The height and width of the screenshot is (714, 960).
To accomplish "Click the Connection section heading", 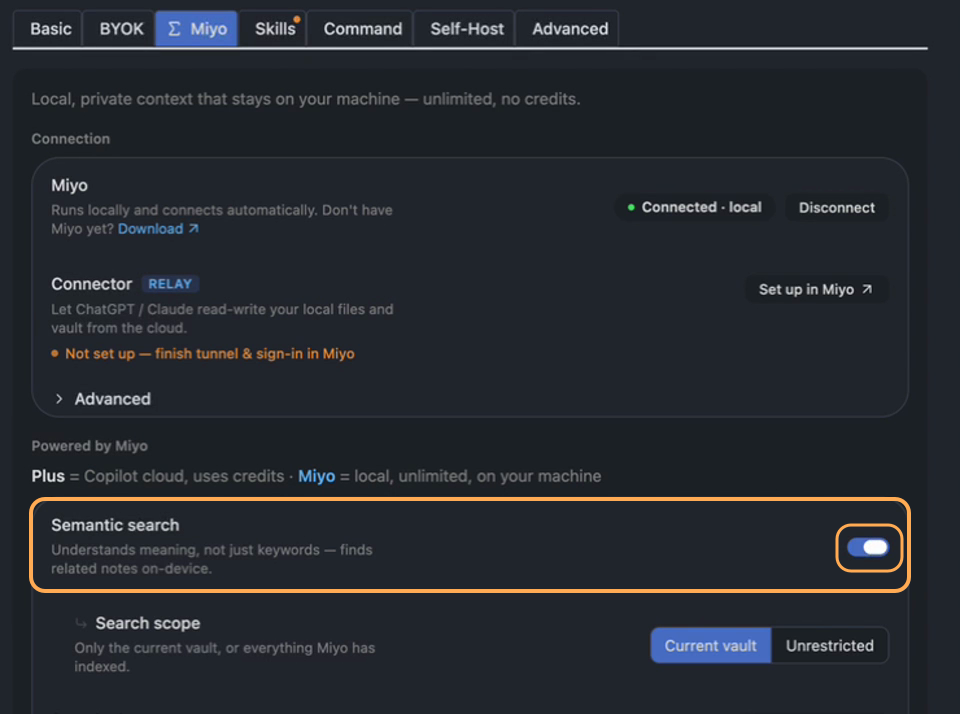I will (71, 139).
